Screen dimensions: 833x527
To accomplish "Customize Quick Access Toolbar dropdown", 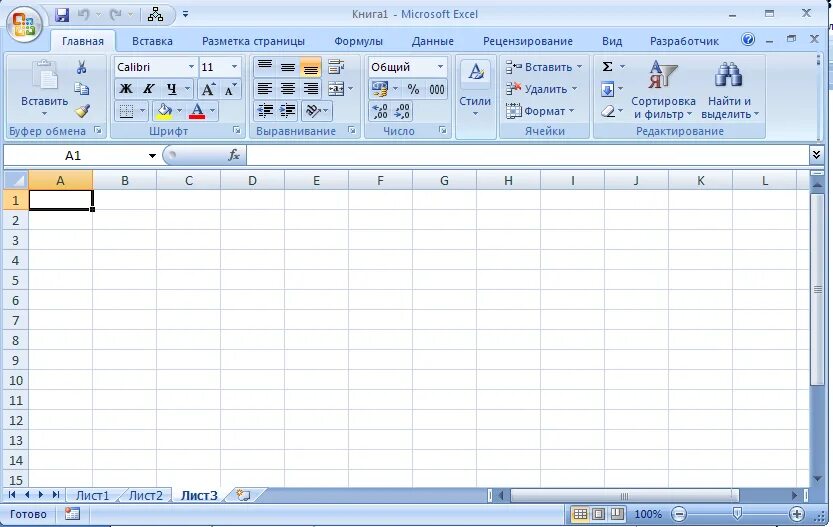I will (x=185, y=14).
